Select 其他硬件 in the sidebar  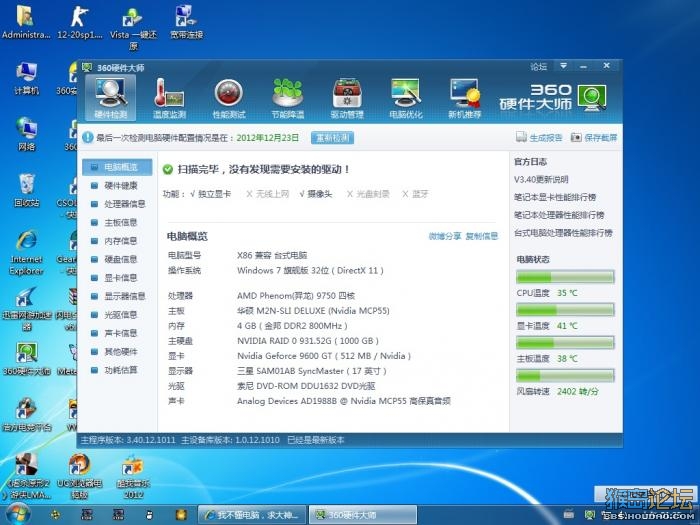pos(117,352)
